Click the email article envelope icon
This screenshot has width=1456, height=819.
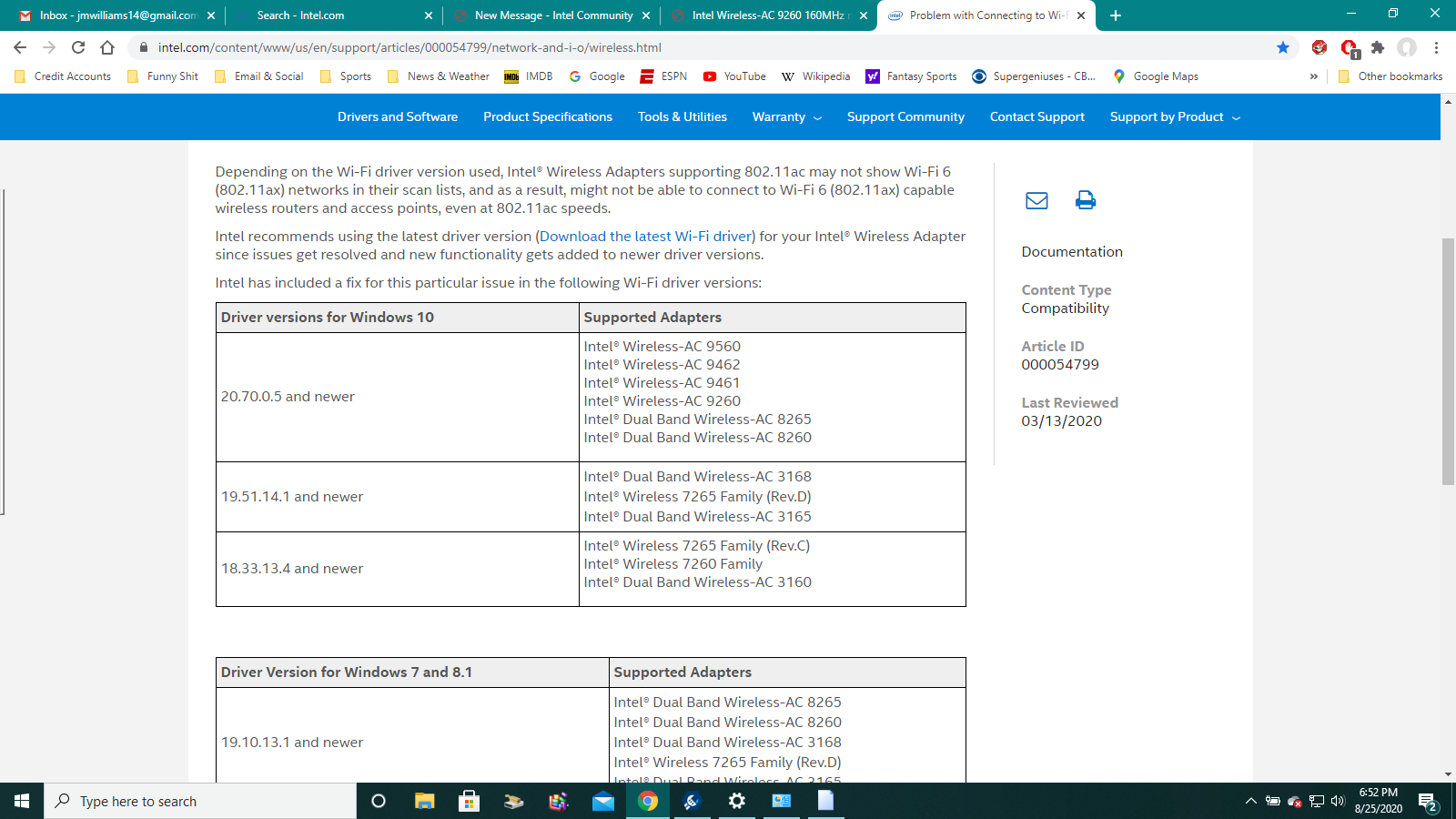point(1036,200)
